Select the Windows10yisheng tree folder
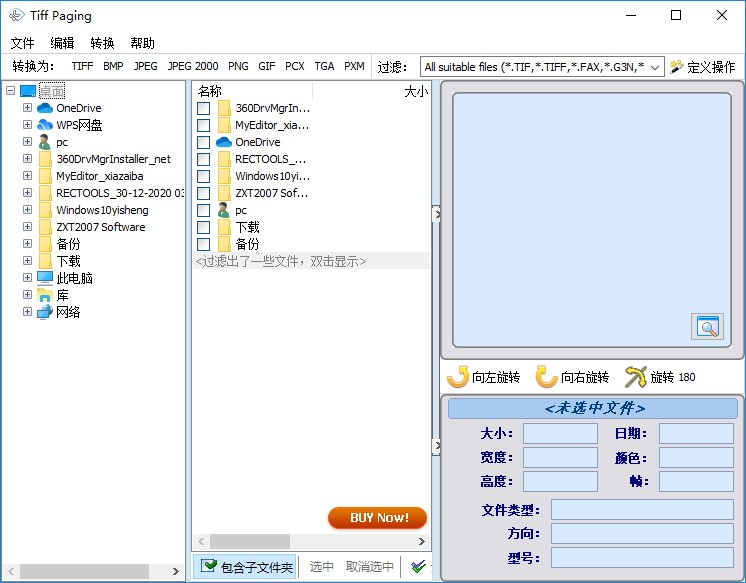The height and width of the screenshot is (583, 746). coord(102,210)
